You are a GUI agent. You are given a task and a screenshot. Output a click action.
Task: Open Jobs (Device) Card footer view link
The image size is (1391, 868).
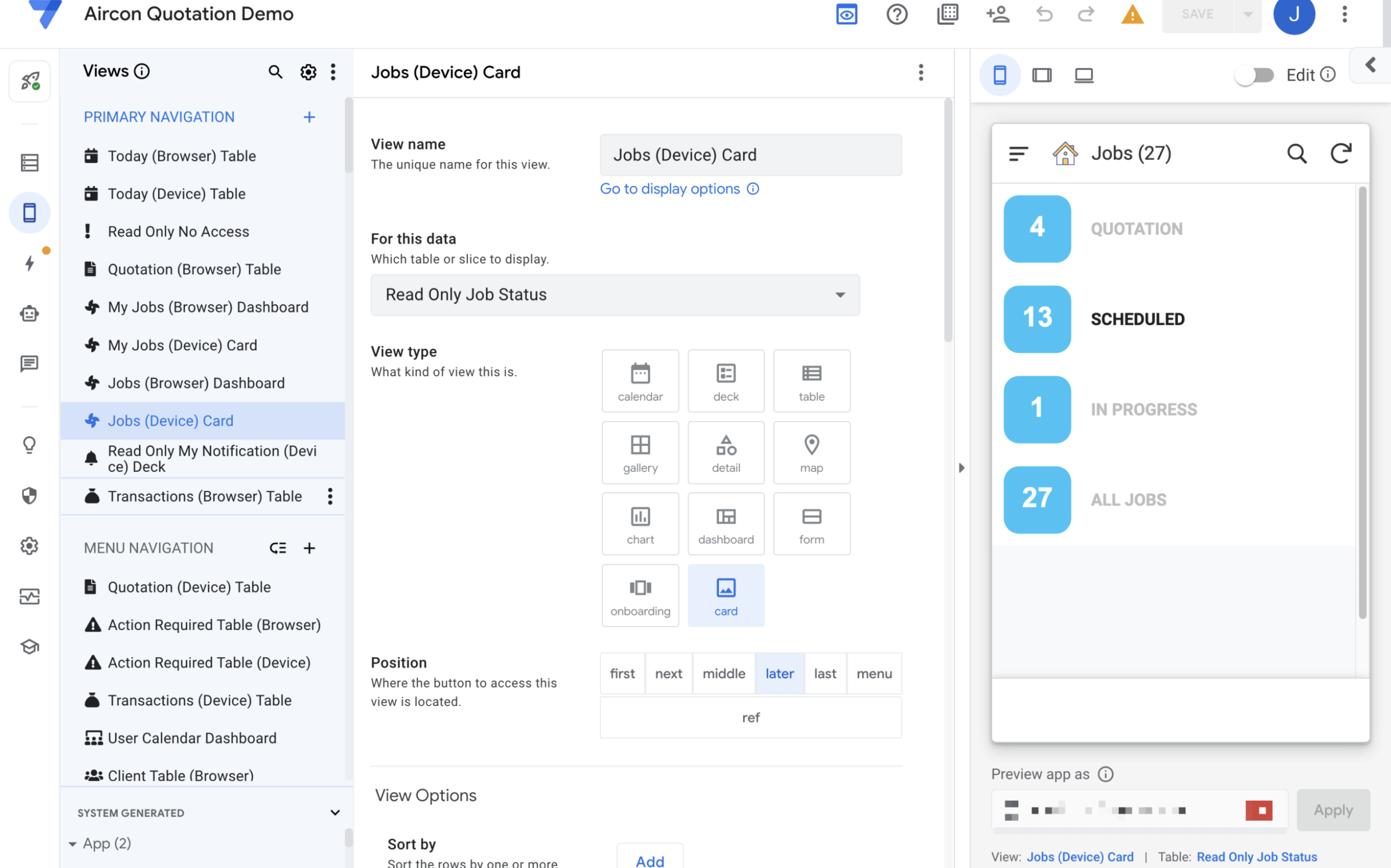point(1080,857)
